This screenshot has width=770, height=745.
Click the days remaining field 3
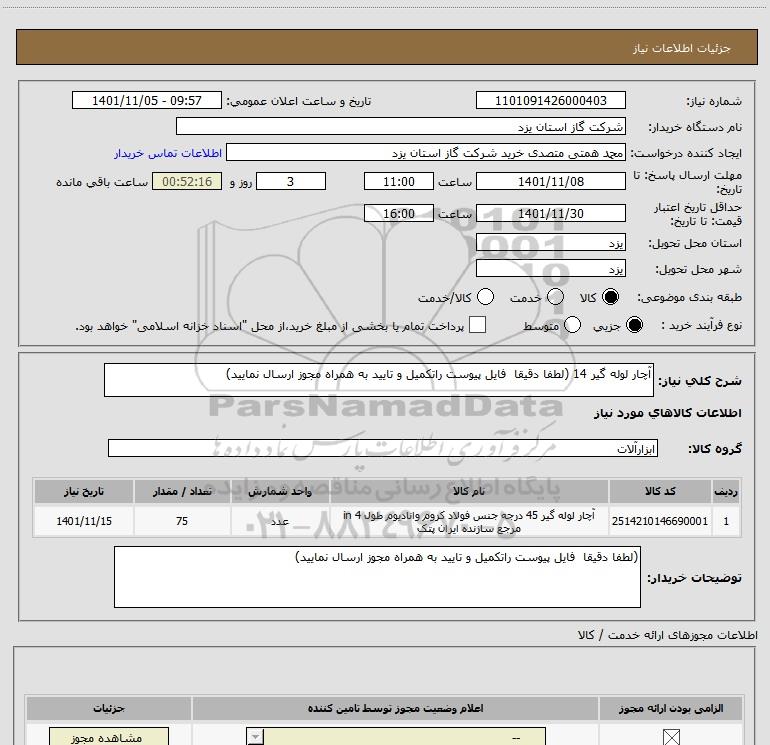[x=291, y=181]
